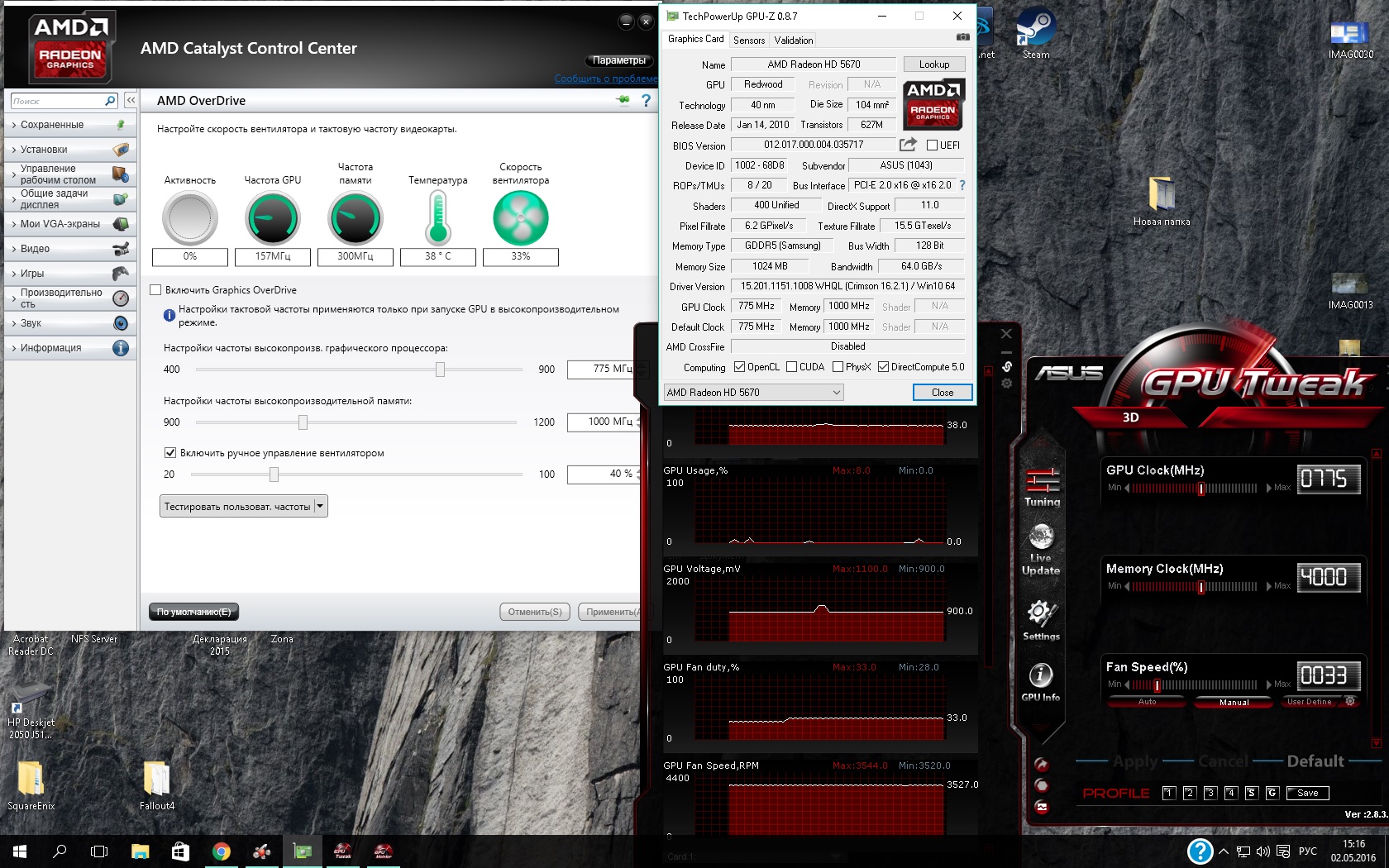Click the Bus Interface question mark in GPU-Z
1389x868 pixels.
point(962,185)
